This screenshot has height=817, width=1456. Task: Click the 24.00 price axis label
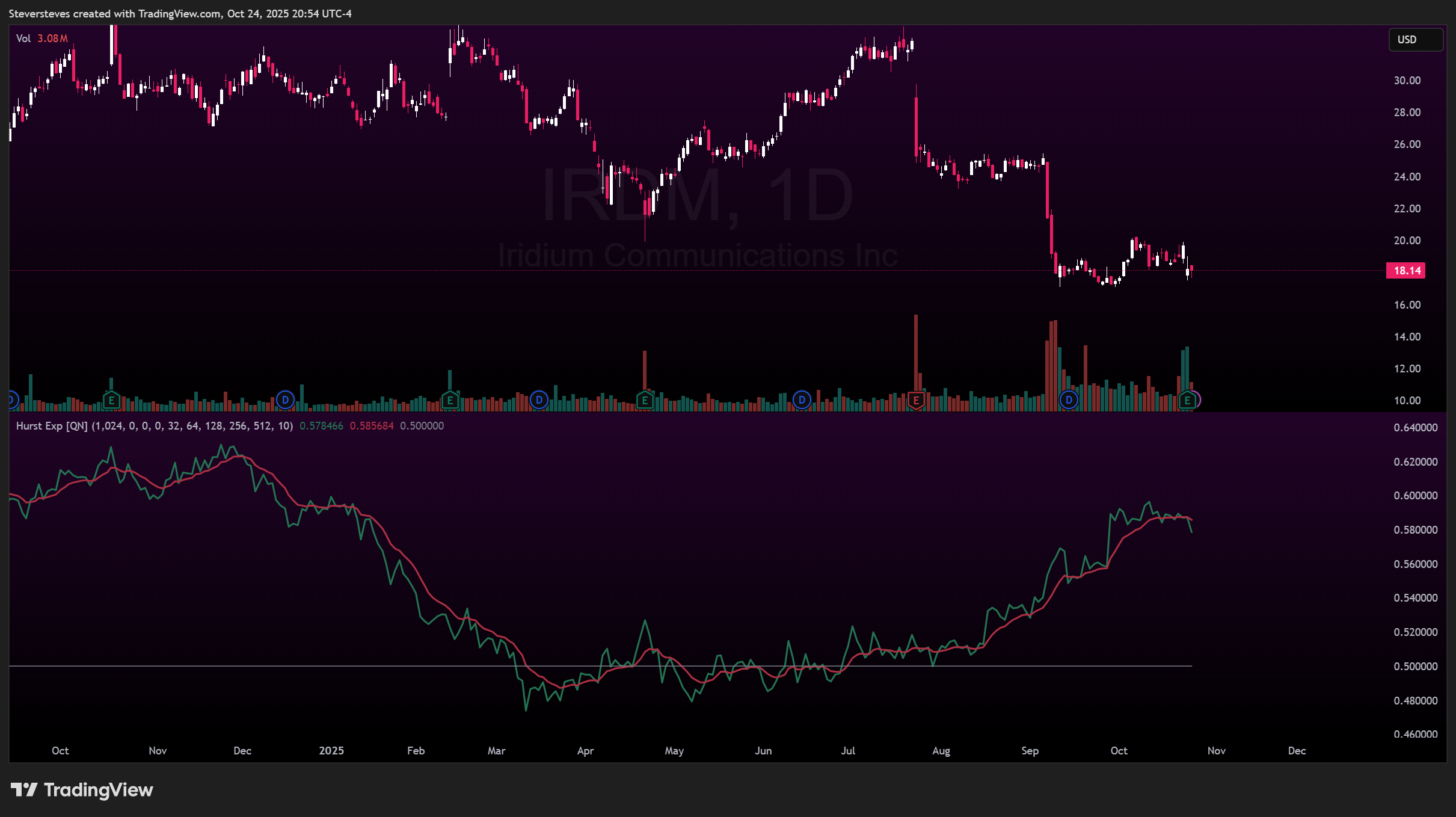(x=1407, y=177)
